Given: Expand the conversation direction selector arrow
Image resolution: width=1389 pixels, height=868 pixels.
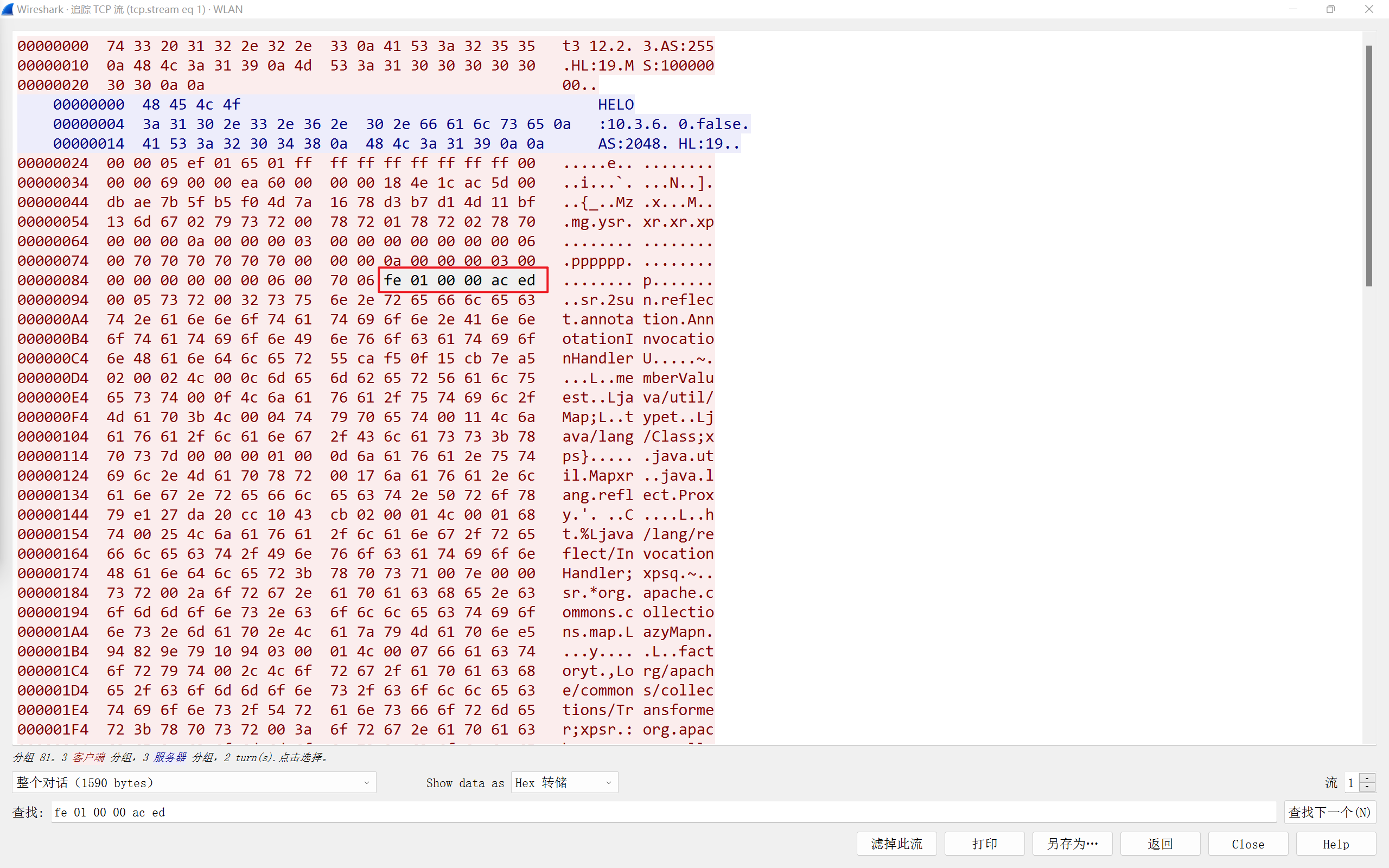Looking at the screenshot, I should (x=367, y=782).
